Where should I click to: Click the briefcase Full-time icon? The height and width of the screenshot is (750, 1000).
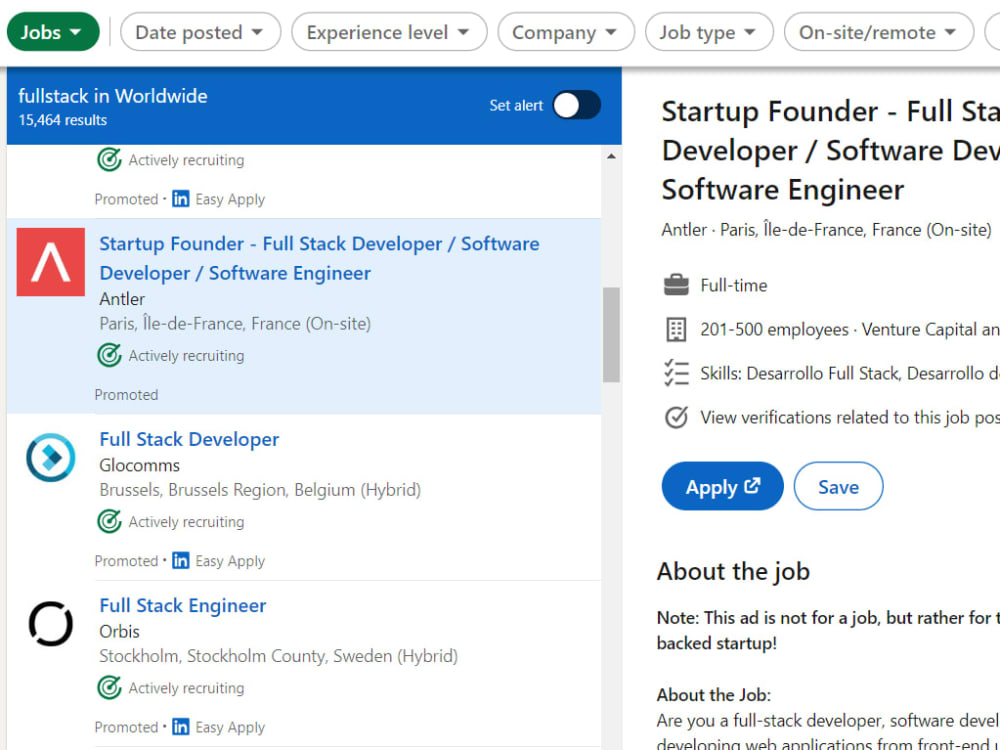click(676, 285)
